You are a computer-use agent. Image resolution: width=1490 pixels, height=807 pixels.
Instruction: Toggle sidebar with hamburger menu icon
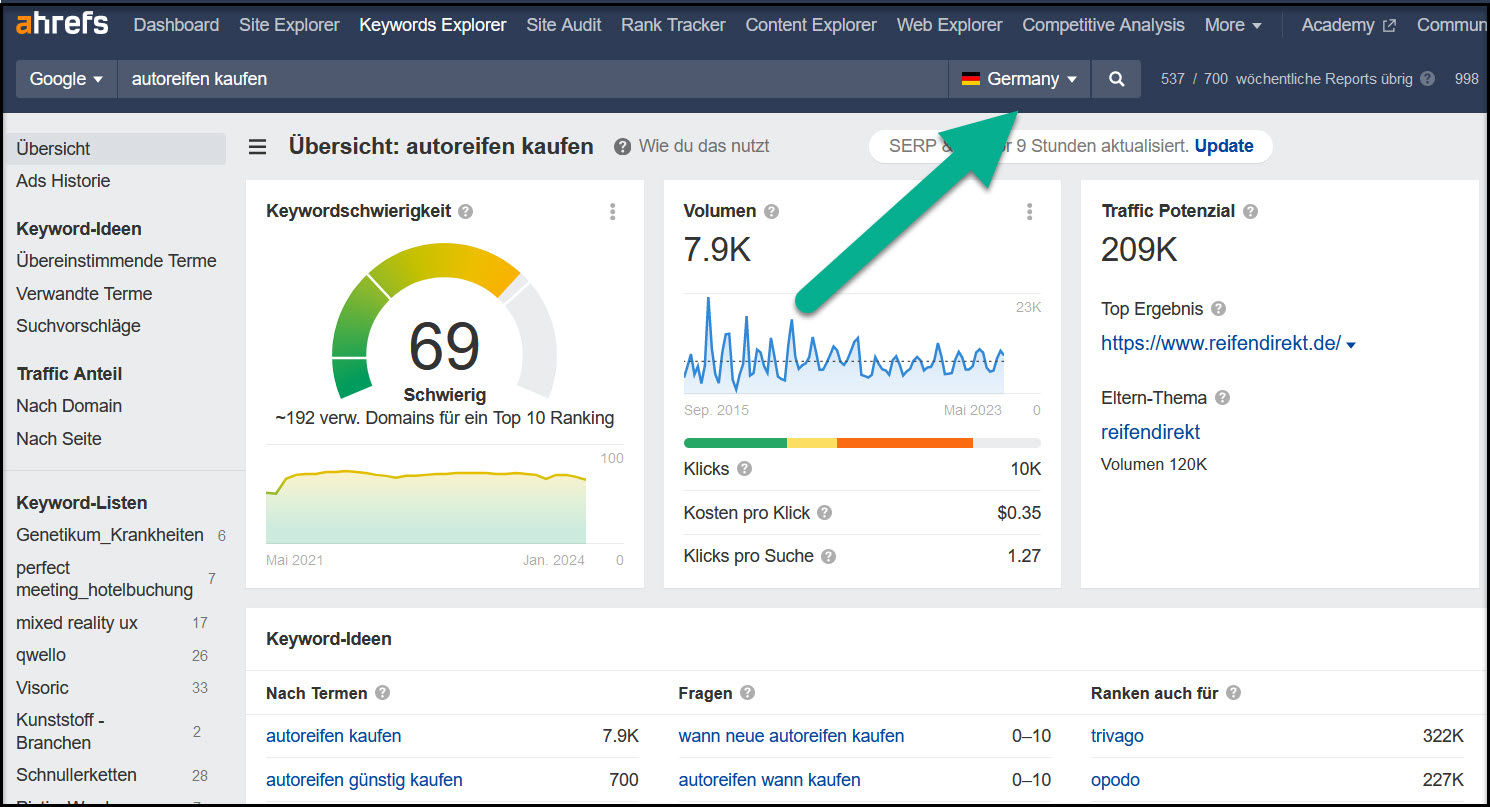pyautogui.click(x=258, y=147)
